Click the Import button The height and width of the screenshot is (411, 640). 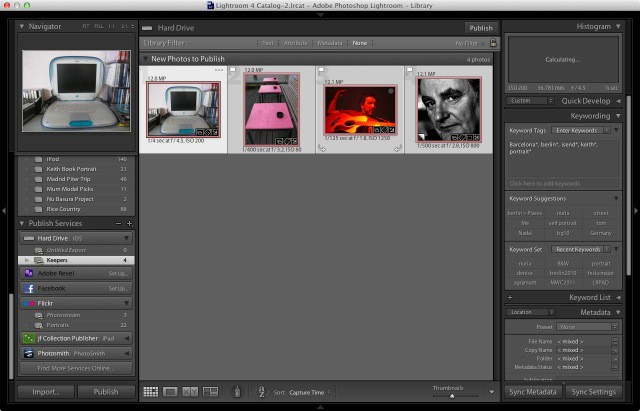tap(46, 392)
